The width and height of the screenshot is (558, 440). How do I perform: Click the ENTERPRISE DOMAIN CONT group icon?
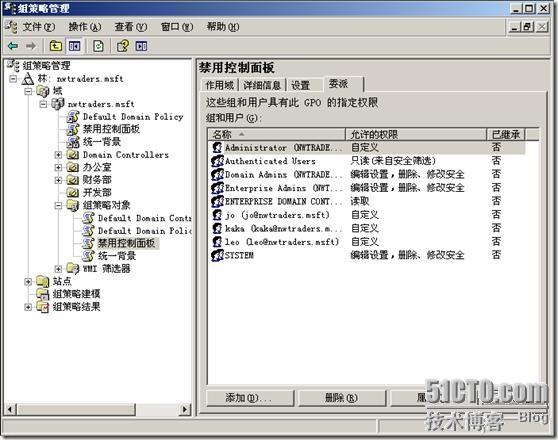[217, 201]
